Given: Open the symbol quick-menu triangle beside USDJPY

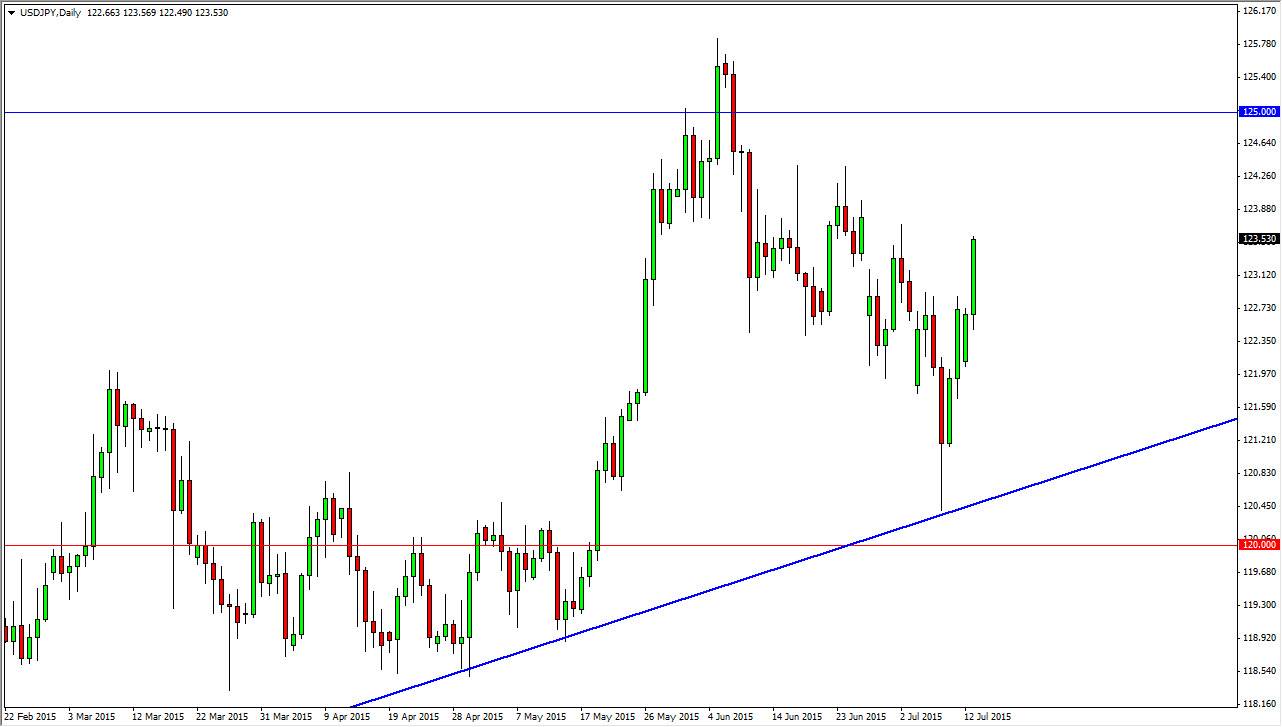Looking at the screenshot, I should click(10, 12).
